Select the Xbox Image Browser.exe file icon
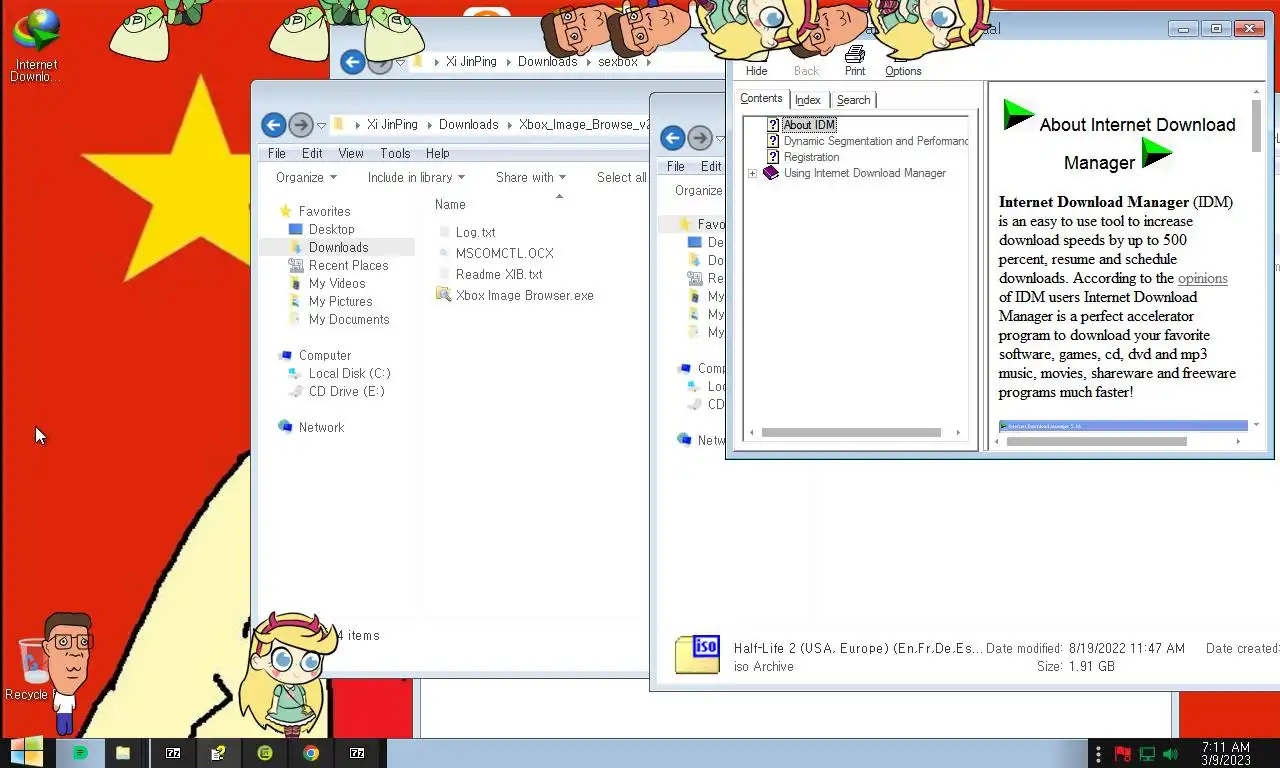1280x768 pixels. coord(444,295)
